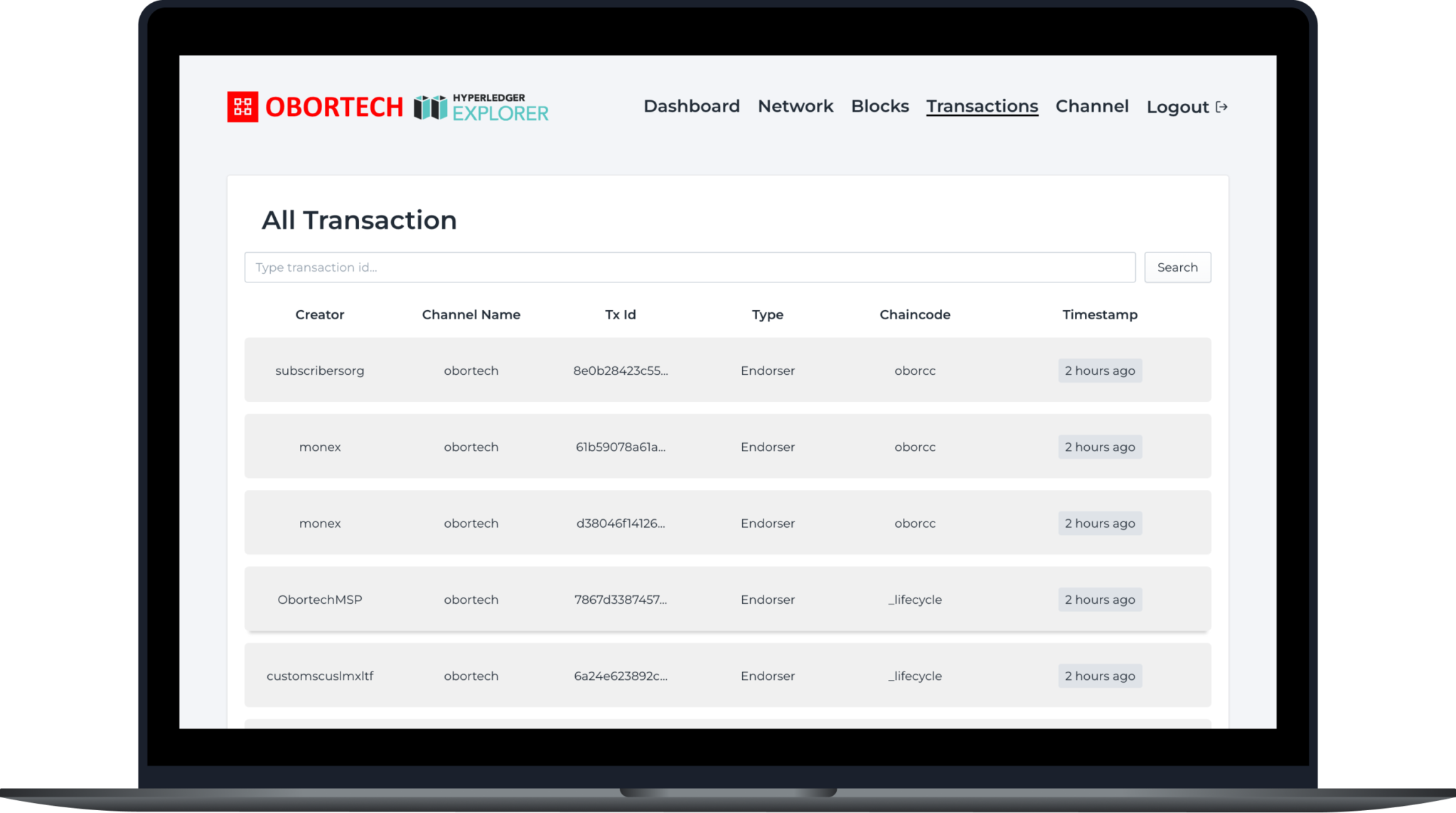Click the Search button

pyautogui.click(x=1177, y=267)
